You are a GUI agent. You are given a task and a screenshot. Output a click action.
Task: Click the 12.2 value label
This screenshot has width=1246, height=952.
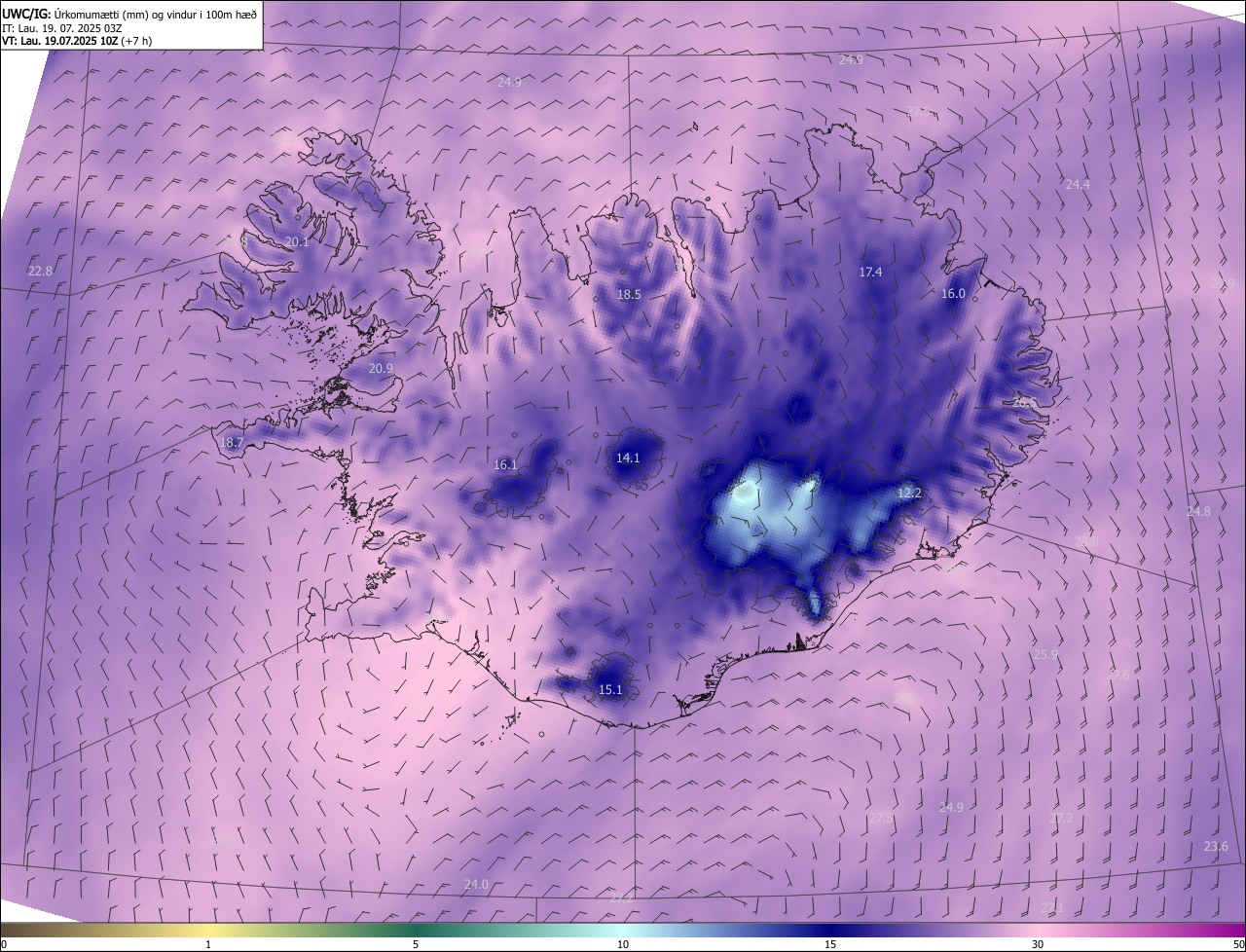click(909, 494)
